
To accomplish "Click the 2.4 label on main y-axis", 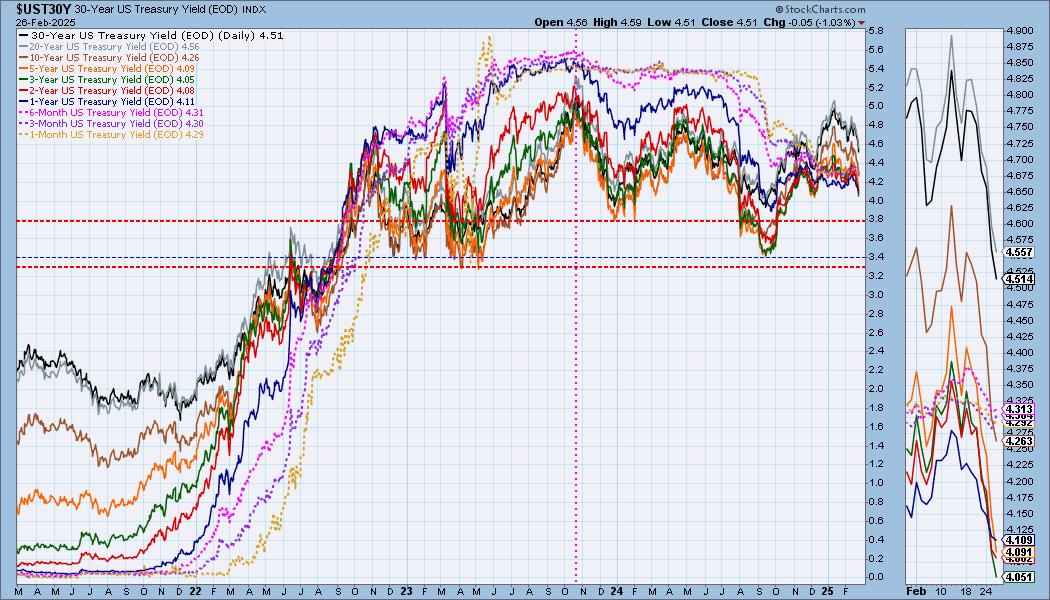I will click(x=876, y=351).
